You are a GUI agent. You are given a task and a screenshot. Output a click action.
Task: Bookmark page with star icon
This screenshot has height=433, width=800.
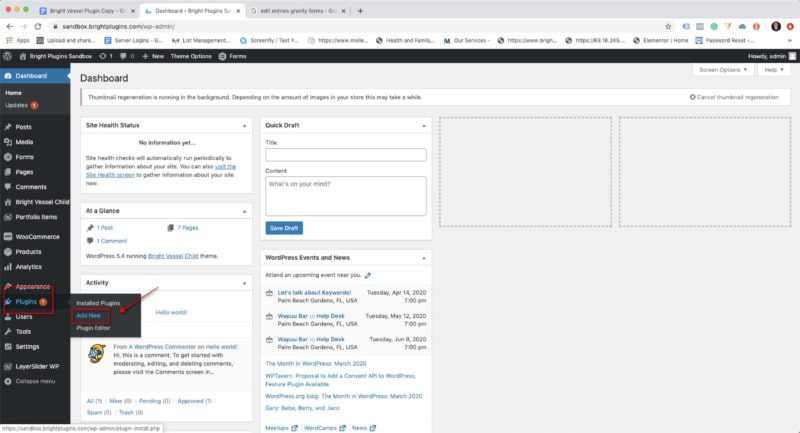[668, 26]
